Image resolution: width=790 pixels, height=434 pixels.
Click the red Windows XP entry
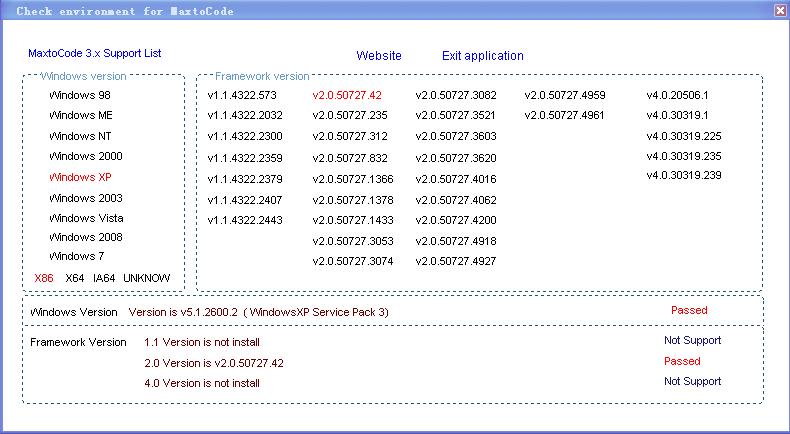(x=80, y=177)
